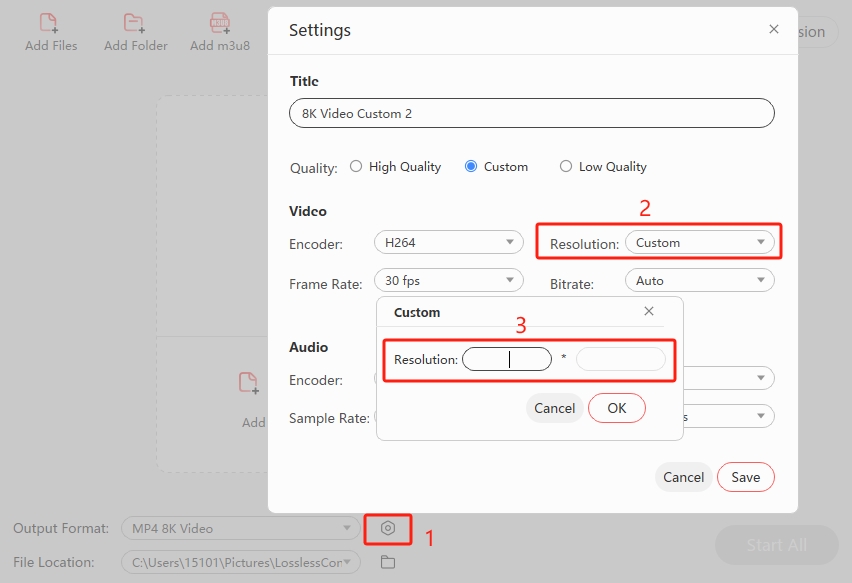This screenshot has width=852, height=583.
Task: Open the Resolution Custom dropdown
Action: pos(699,242)
